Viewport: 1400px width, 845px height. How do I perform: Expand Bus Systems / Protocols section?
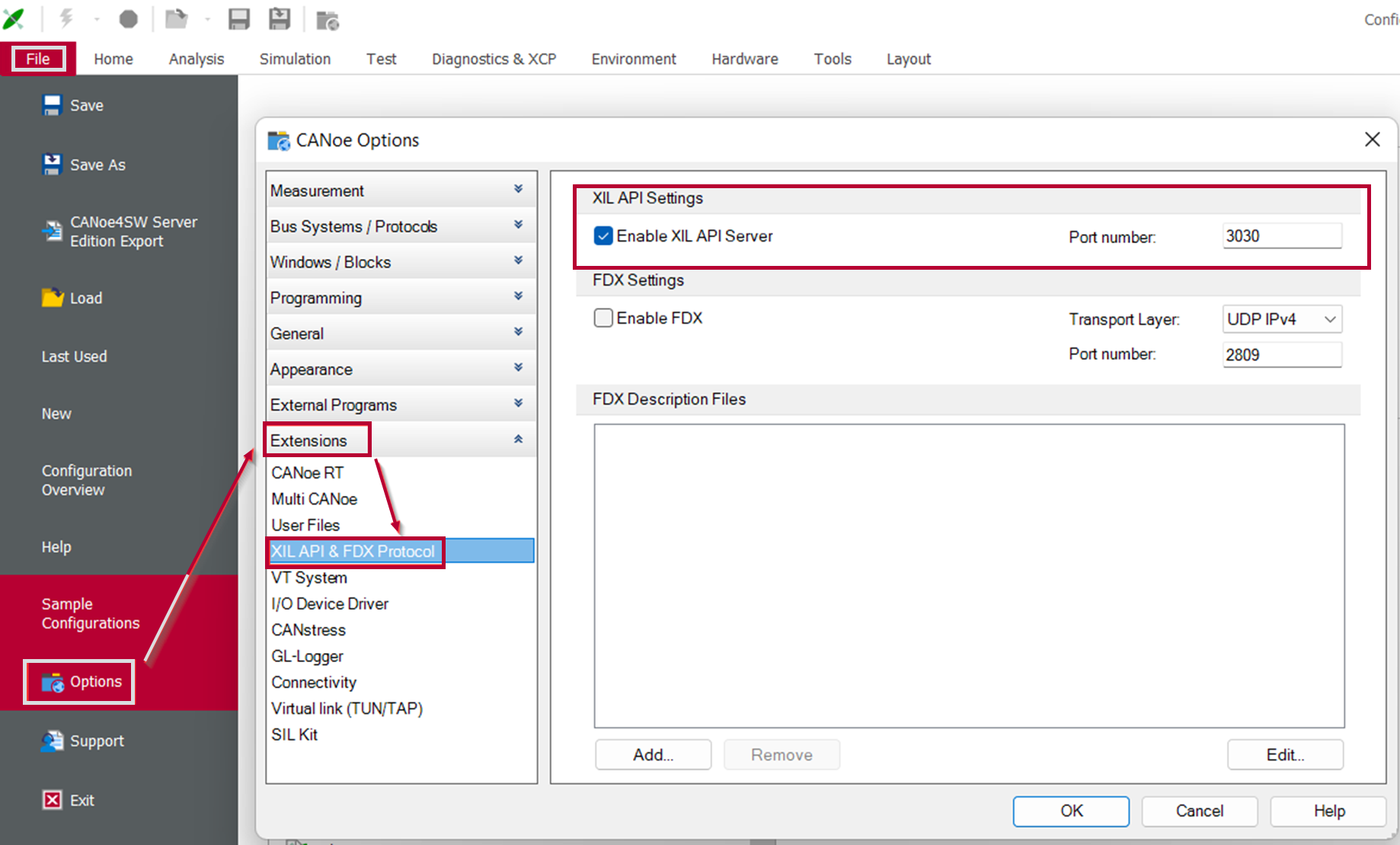(x=401, y=226)
